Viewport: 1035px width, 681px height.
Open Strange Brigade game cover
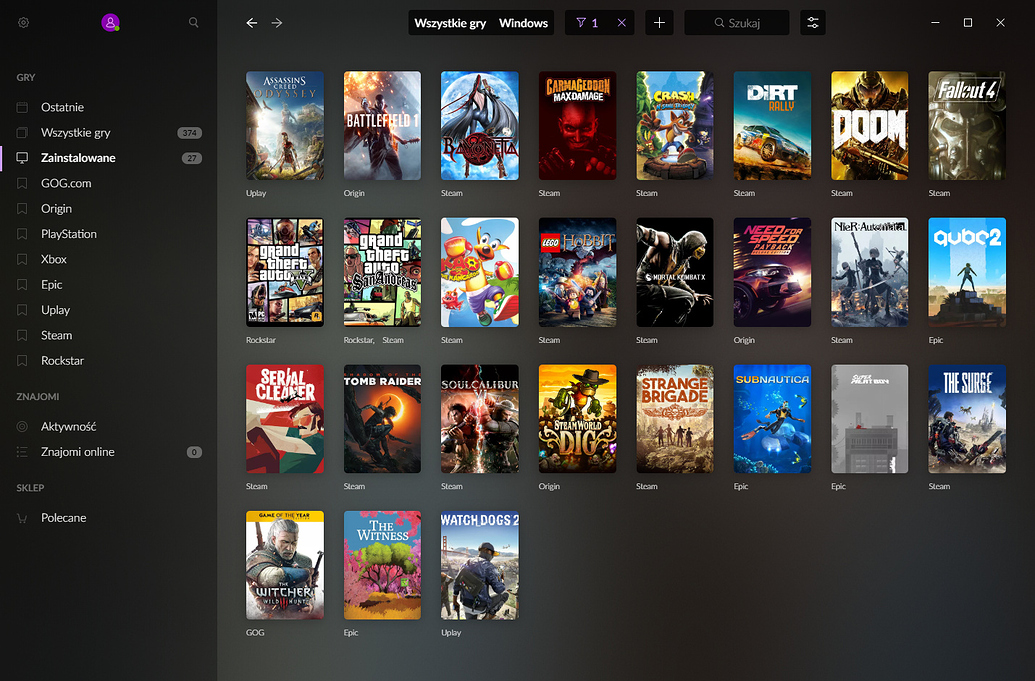[x=675, y=419]
